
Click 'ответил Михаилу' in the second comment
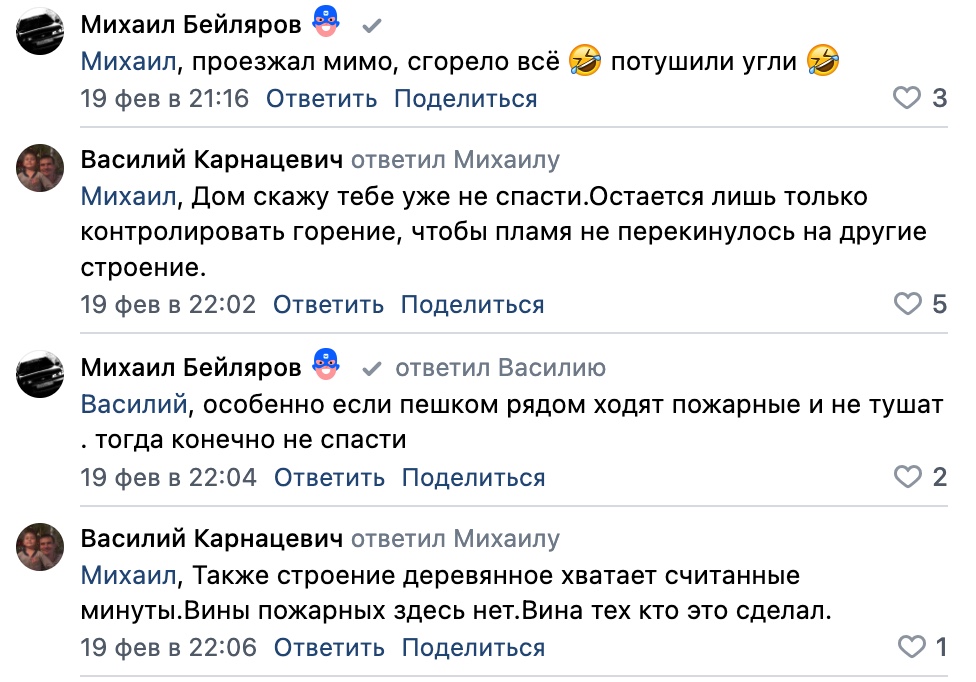coord(456,160)
